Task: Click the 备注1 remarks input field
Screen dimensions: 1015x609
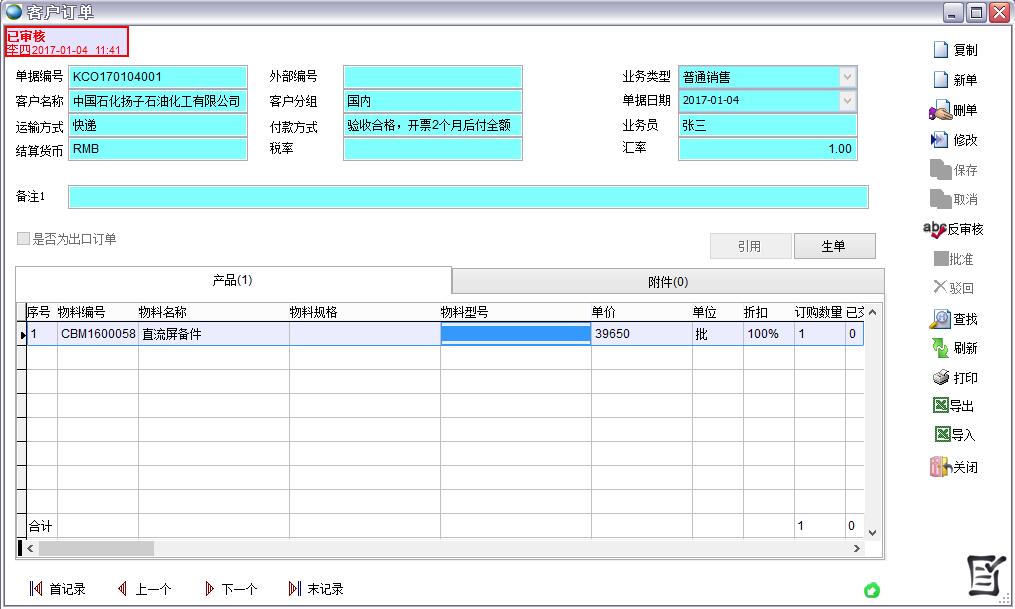Action: click(467, 197)
